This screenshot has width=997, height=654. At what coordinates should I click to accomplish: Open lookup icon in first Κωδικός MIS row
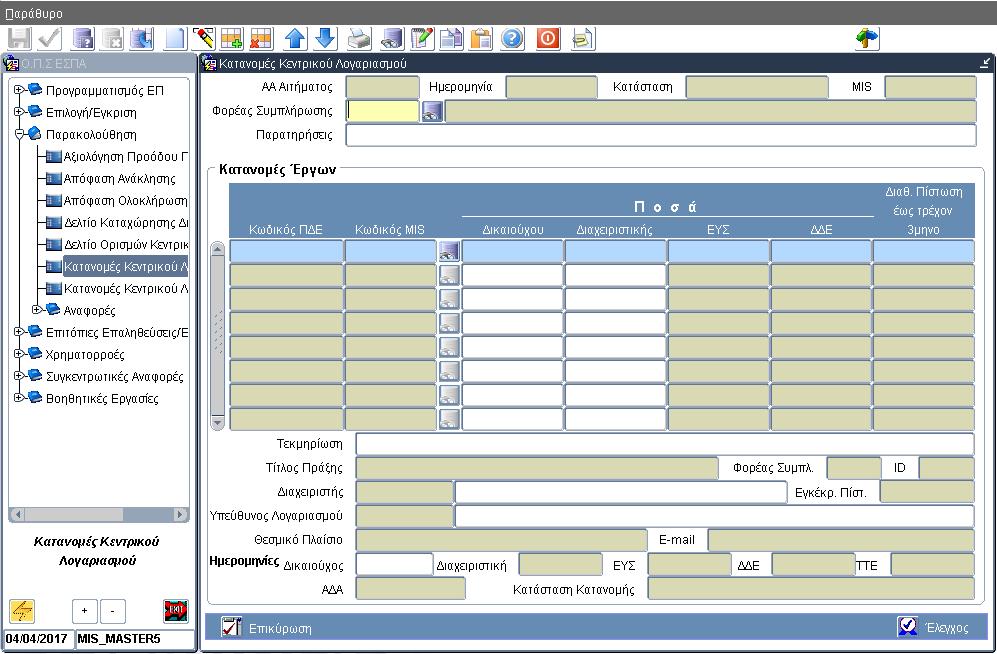(449, 251)
